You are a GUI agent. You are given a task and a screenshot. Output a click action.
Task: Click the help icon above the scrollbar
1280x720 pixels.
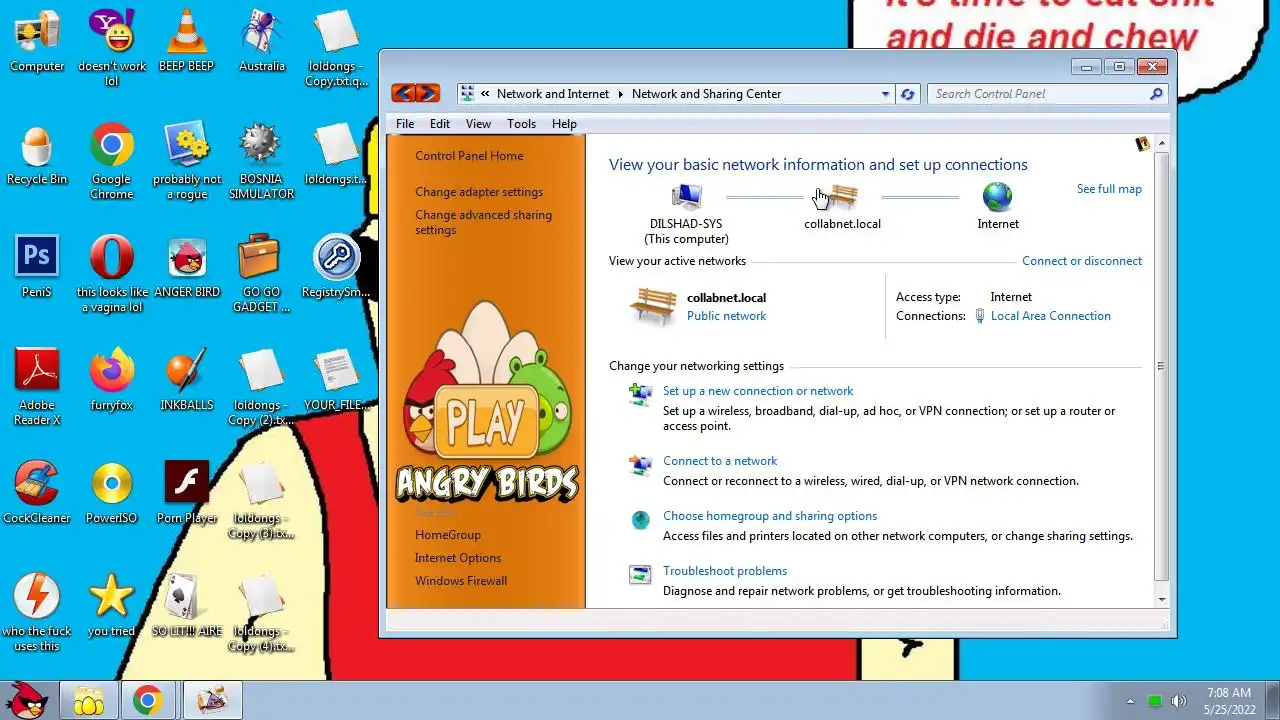tap(1143, 145)
